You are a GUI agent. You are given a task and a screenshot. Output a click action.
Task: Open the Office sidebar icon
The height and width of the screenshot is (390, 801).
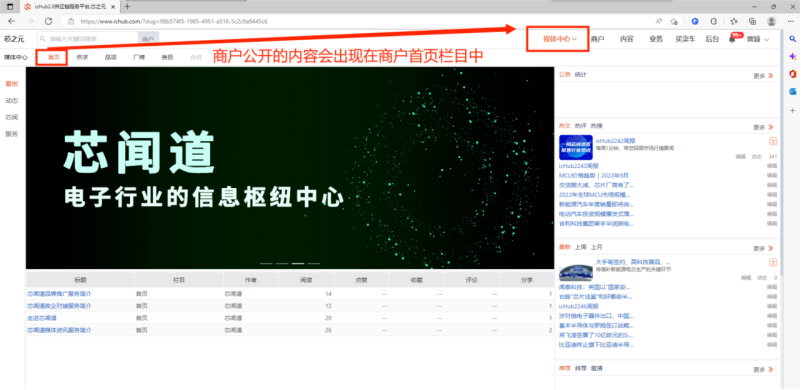point(793,74)
